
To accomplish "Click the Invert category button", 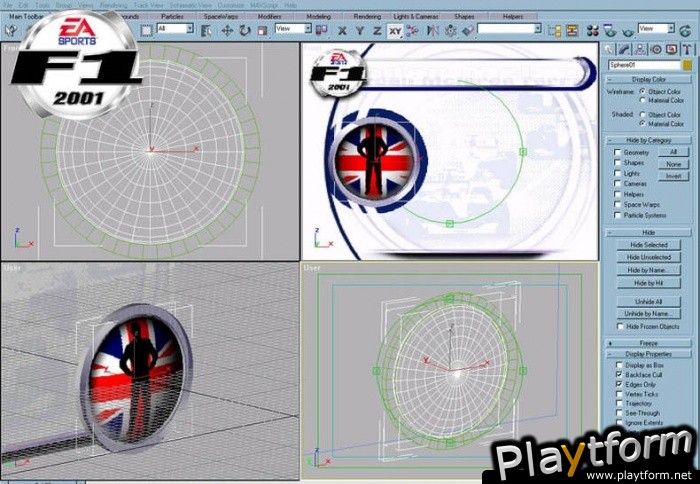I will pyautogui.click(x=673, y=176).
